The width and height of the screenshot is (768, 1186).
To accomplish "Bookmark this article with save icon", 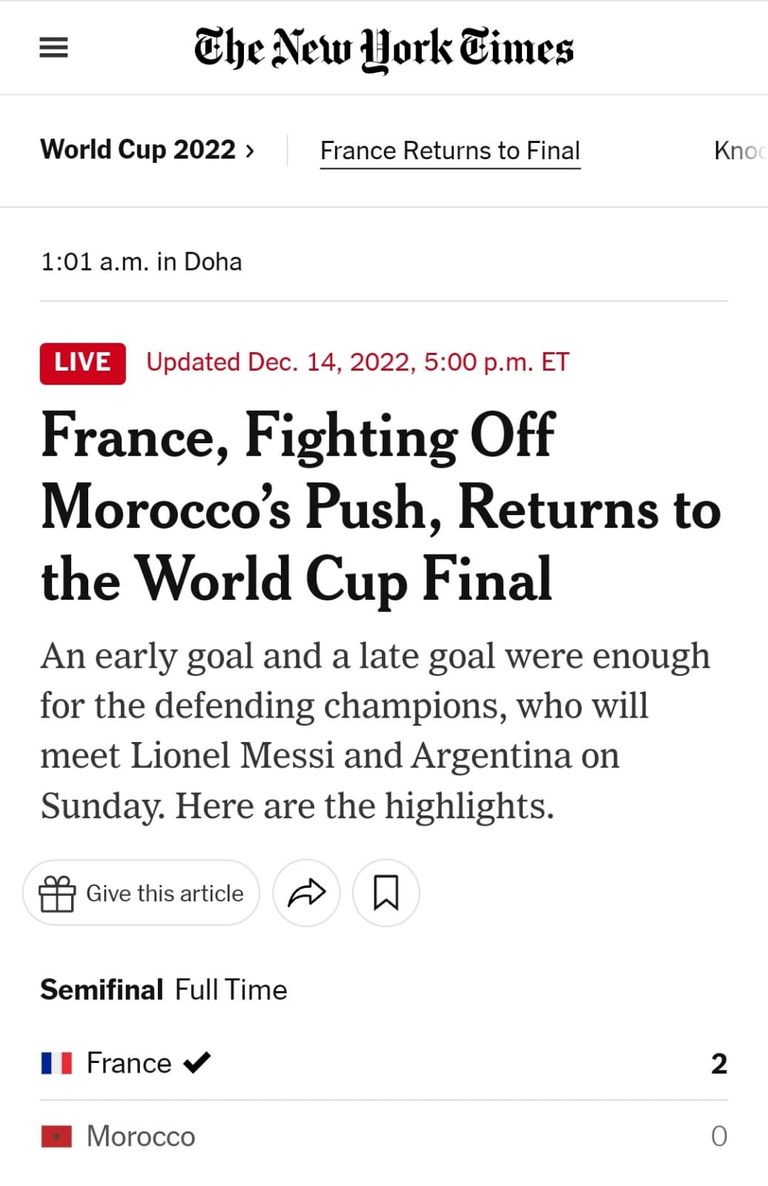I will click(x=386, y=893).
